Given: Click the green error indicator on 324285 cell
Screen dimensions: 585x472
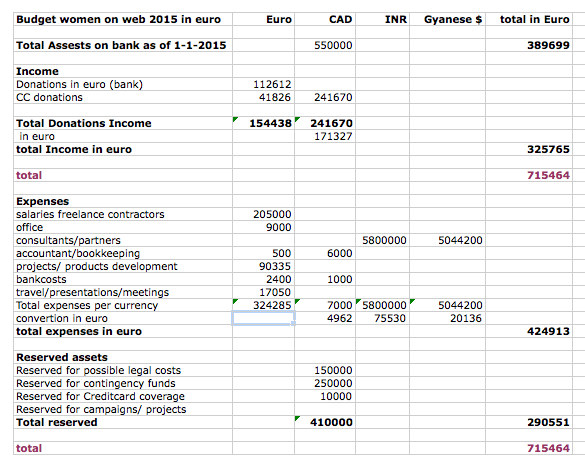Looking at the screenshot, I should tap(235, 301).
